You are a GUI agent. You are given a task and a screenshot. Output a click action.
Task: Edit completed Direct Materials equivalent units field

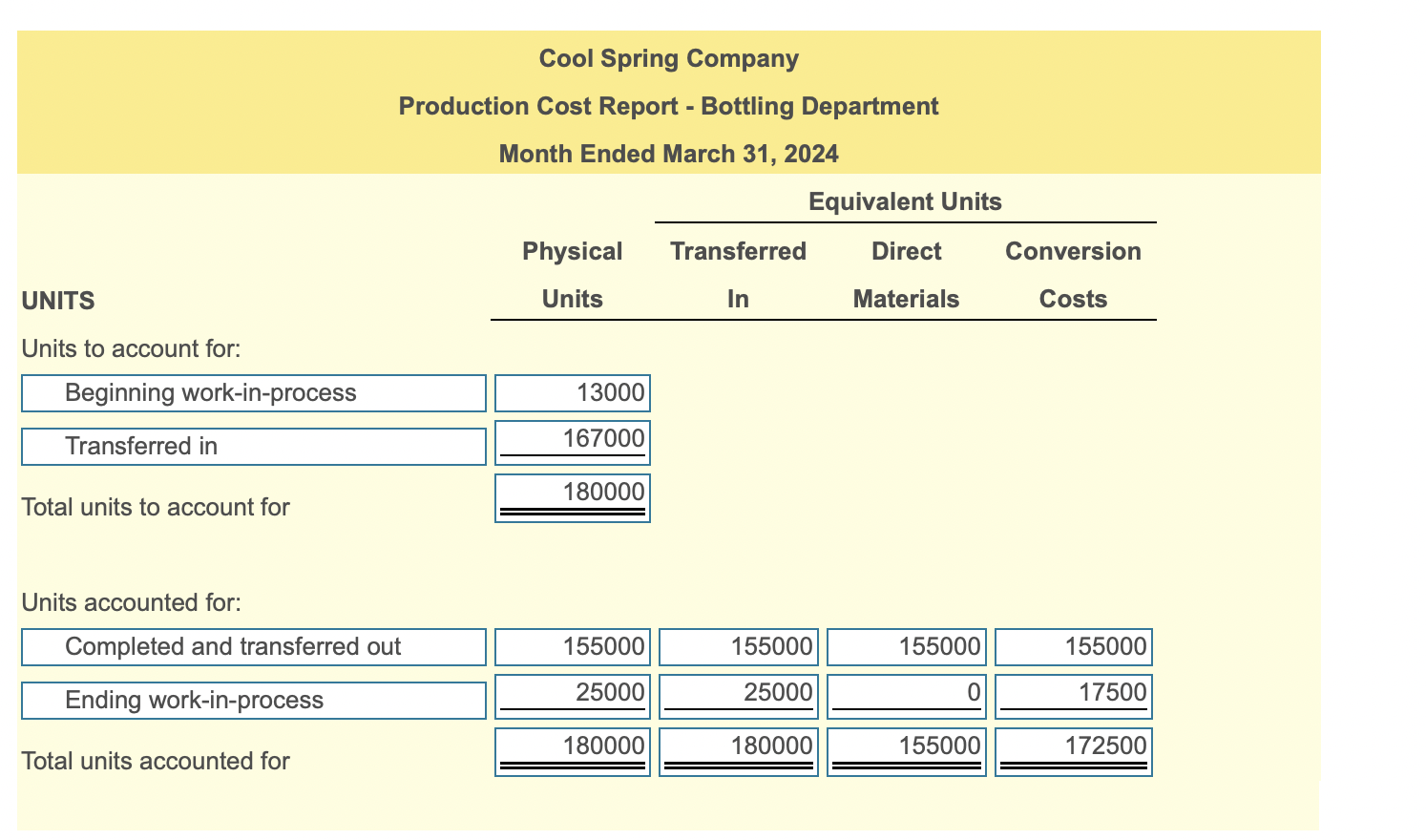pyautogui.click(x=907, y=647)
